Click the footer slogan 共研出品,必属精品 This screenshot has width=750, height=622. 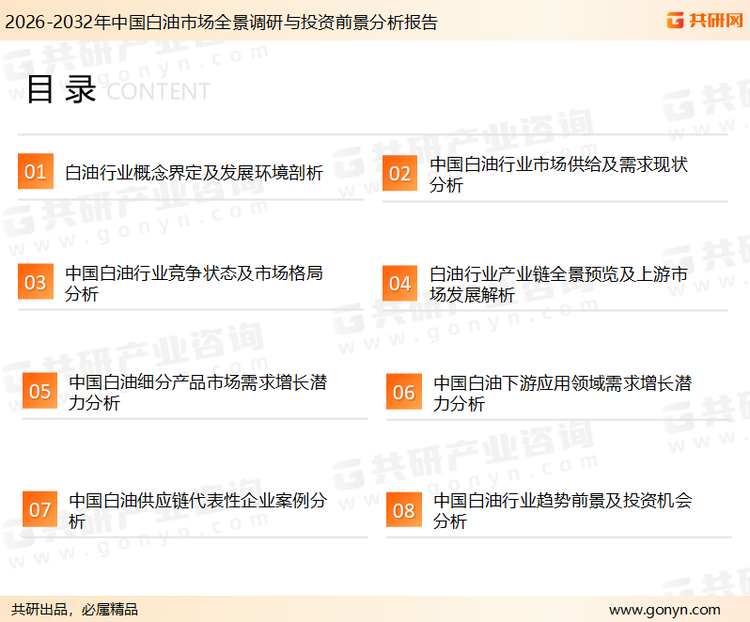(x=75, y=609)
